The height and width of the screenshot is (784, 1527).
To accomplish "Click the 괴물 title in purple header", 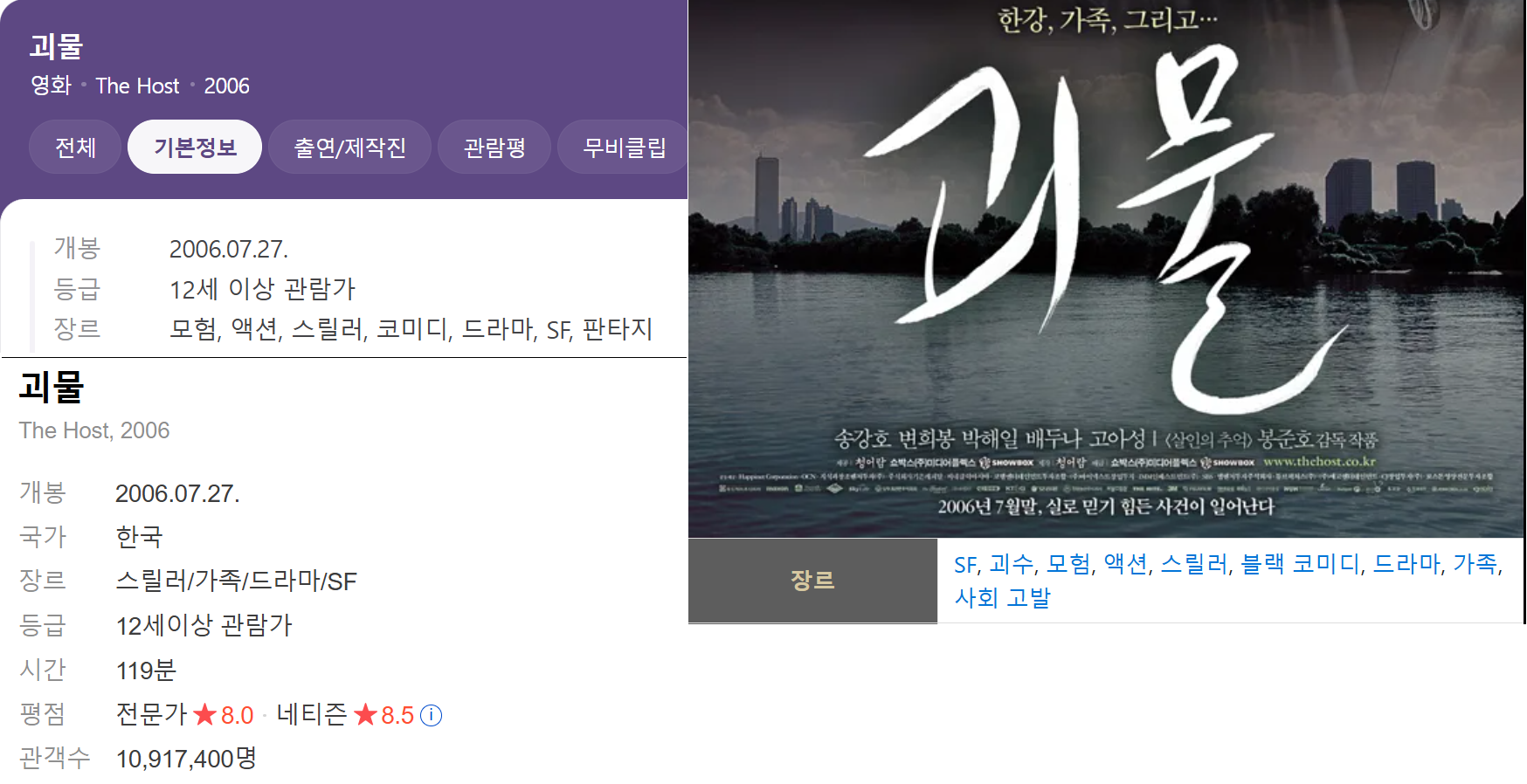I will pyautogui.click(x=56, y=46).
